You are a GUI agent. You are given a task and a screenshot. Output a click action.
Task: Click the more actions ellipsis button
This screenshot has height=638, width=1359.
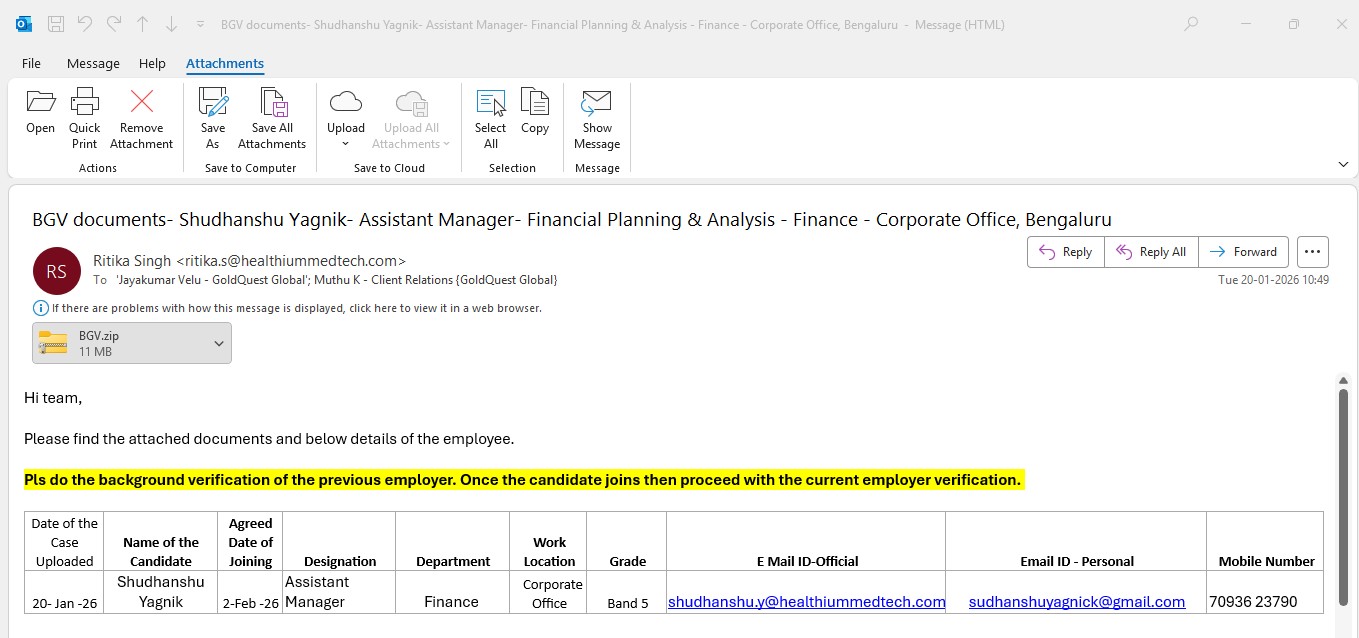click(x=1313, y=252)
